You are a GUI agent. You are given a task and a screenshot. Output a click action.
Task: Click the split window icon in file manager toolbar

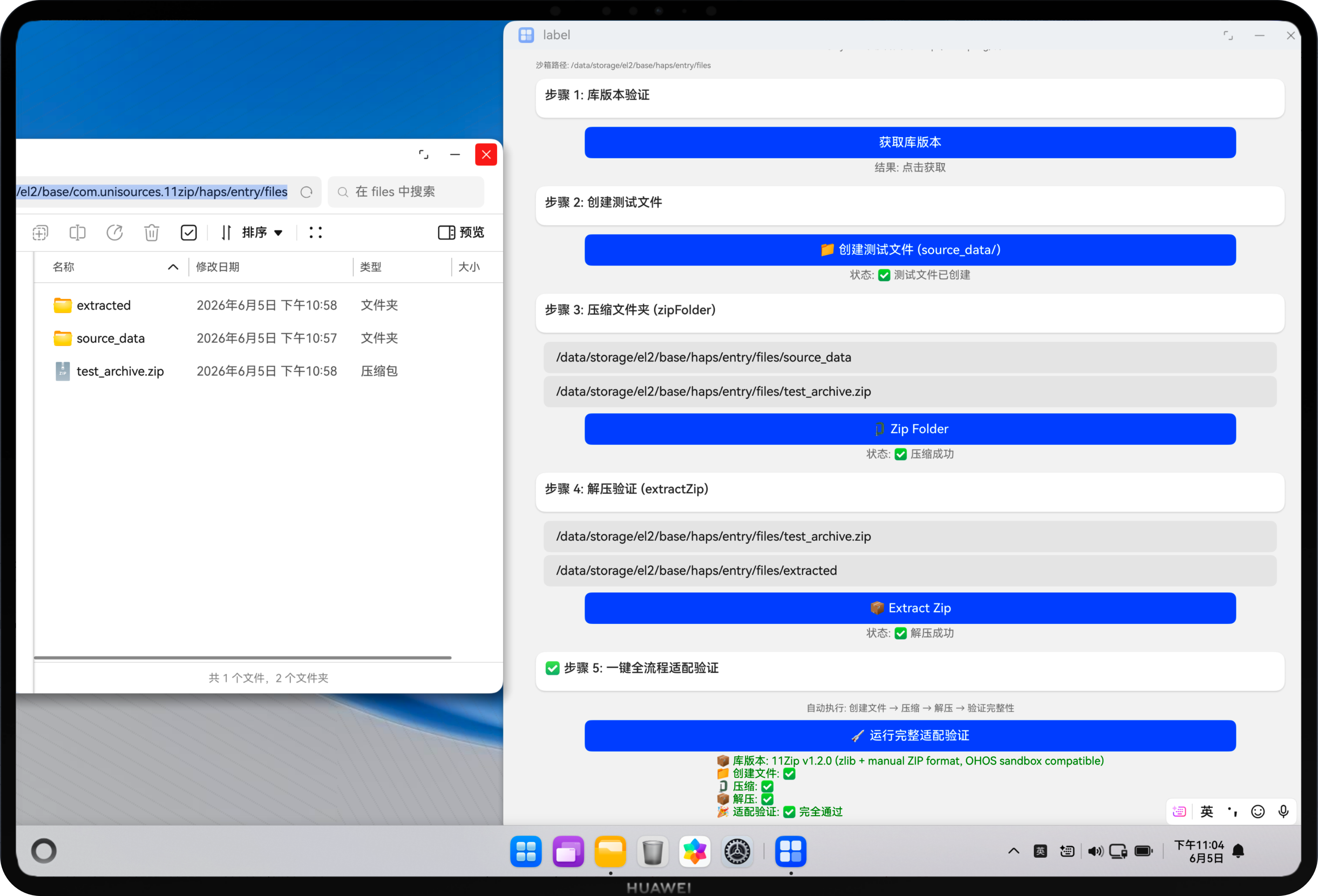(x=77, y=232)
